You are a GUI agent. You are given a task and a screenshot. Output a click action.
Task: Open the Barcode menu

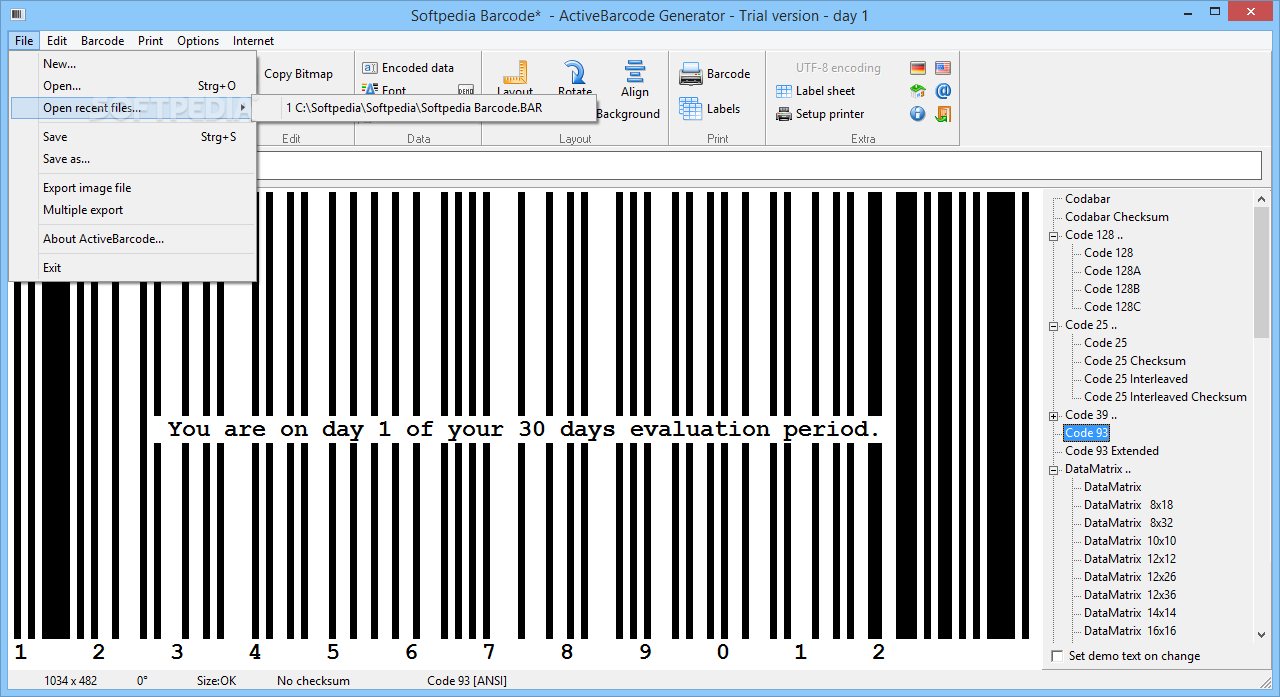102,41
